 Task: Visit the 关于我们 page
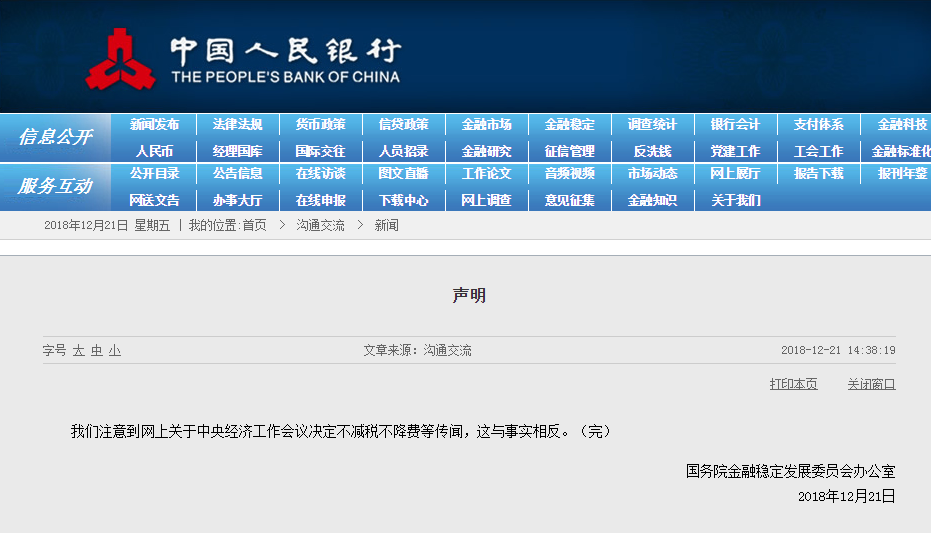pyautogui.click(x=735, y=200)
